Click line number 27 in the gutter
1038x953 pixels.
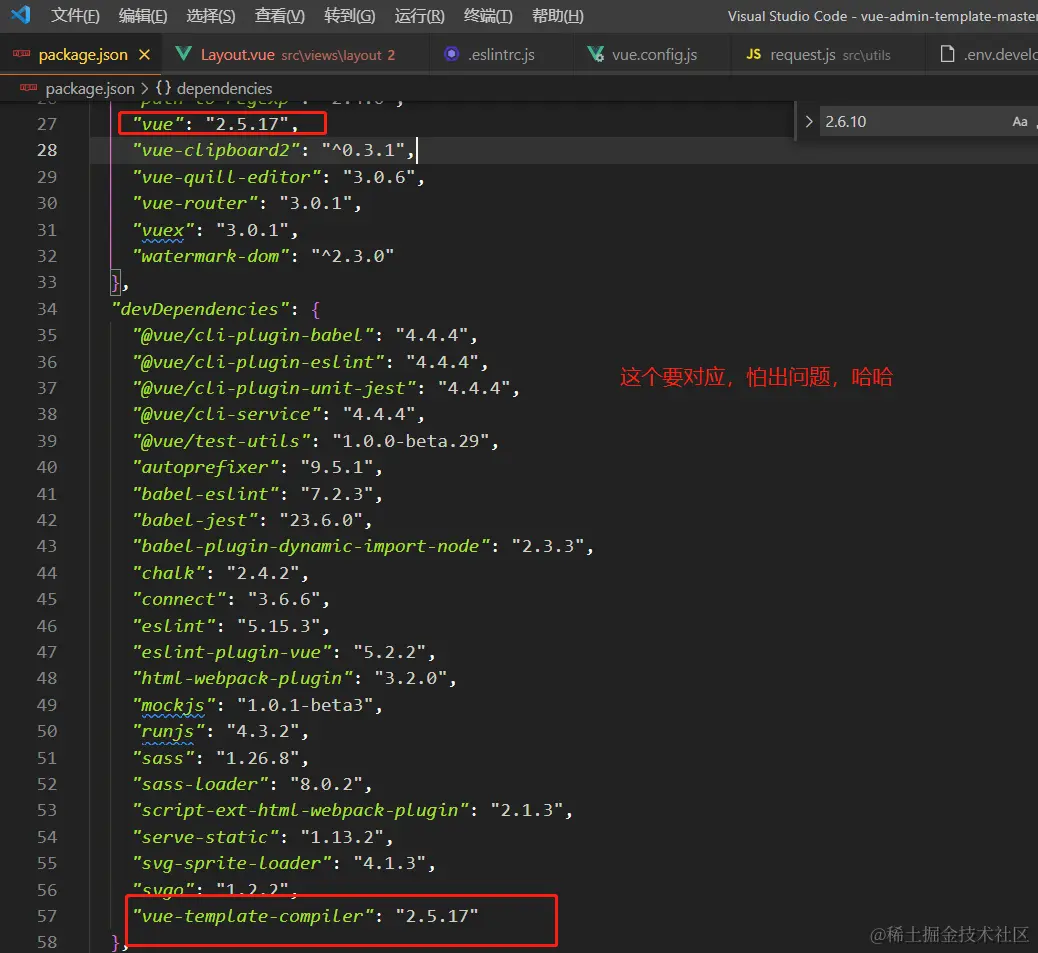click(47, 124)
